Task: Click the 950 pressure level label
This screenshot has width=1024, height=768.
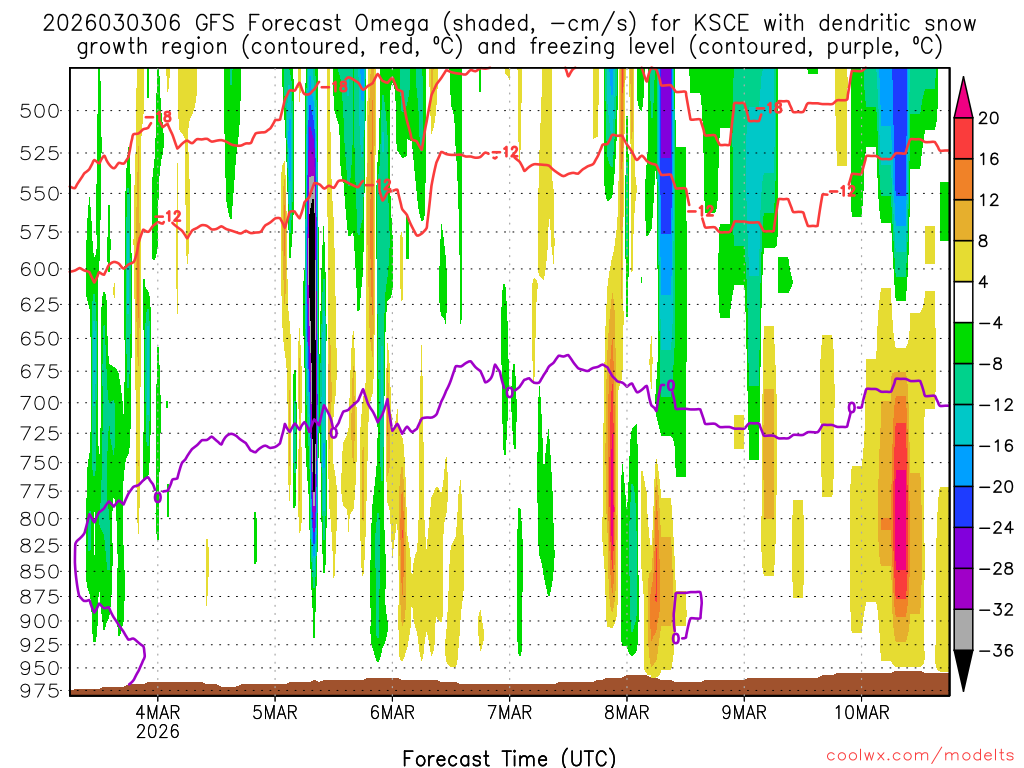Action: 39,668
